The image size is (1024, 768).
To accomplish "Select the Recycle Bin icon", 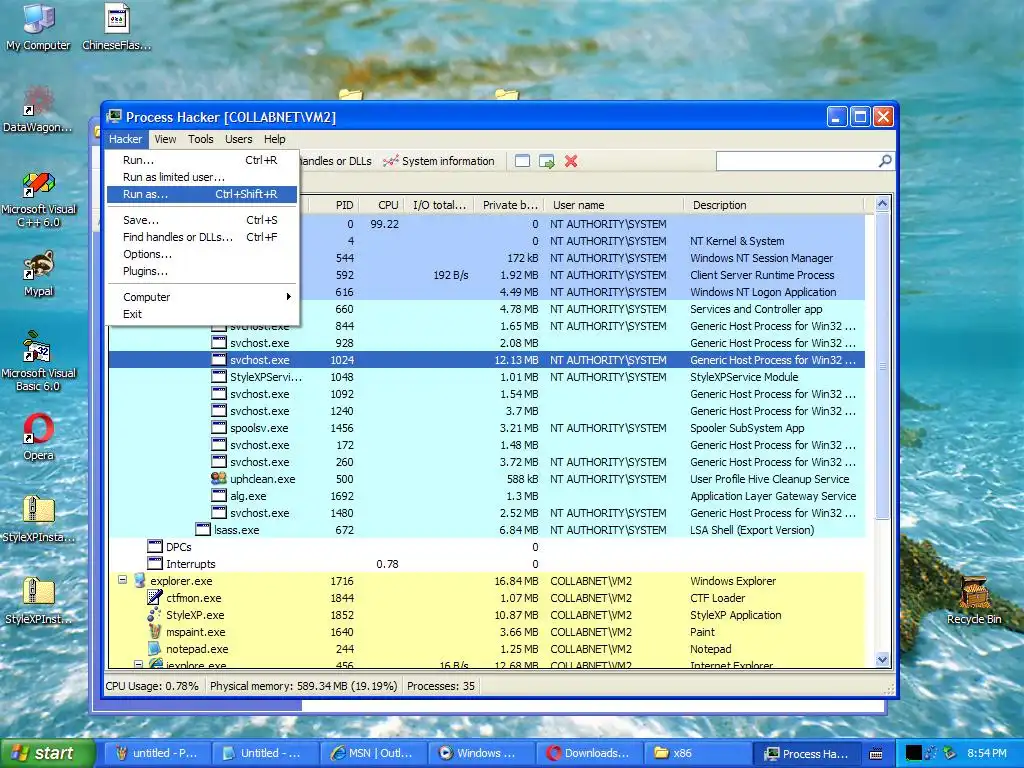I will (x=974, y=601).
